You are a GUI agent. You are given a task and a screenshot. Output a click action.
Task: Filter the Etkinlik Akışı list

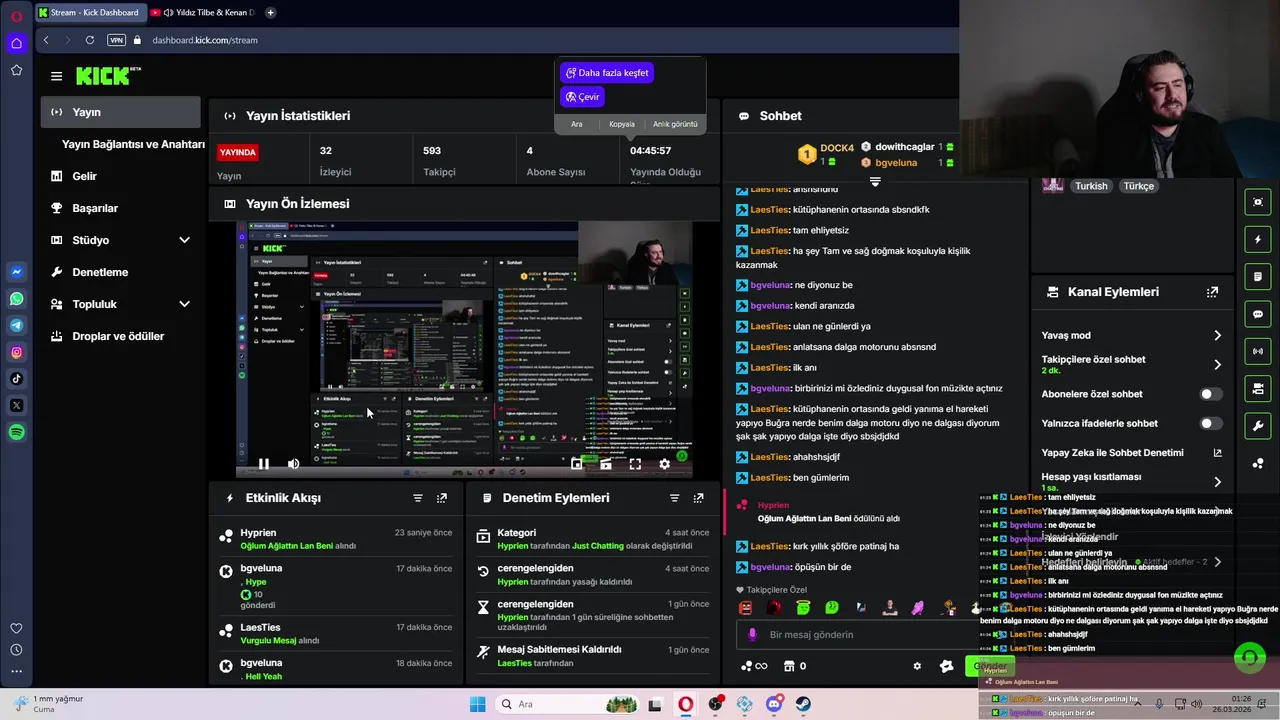(x=418, y=498)
